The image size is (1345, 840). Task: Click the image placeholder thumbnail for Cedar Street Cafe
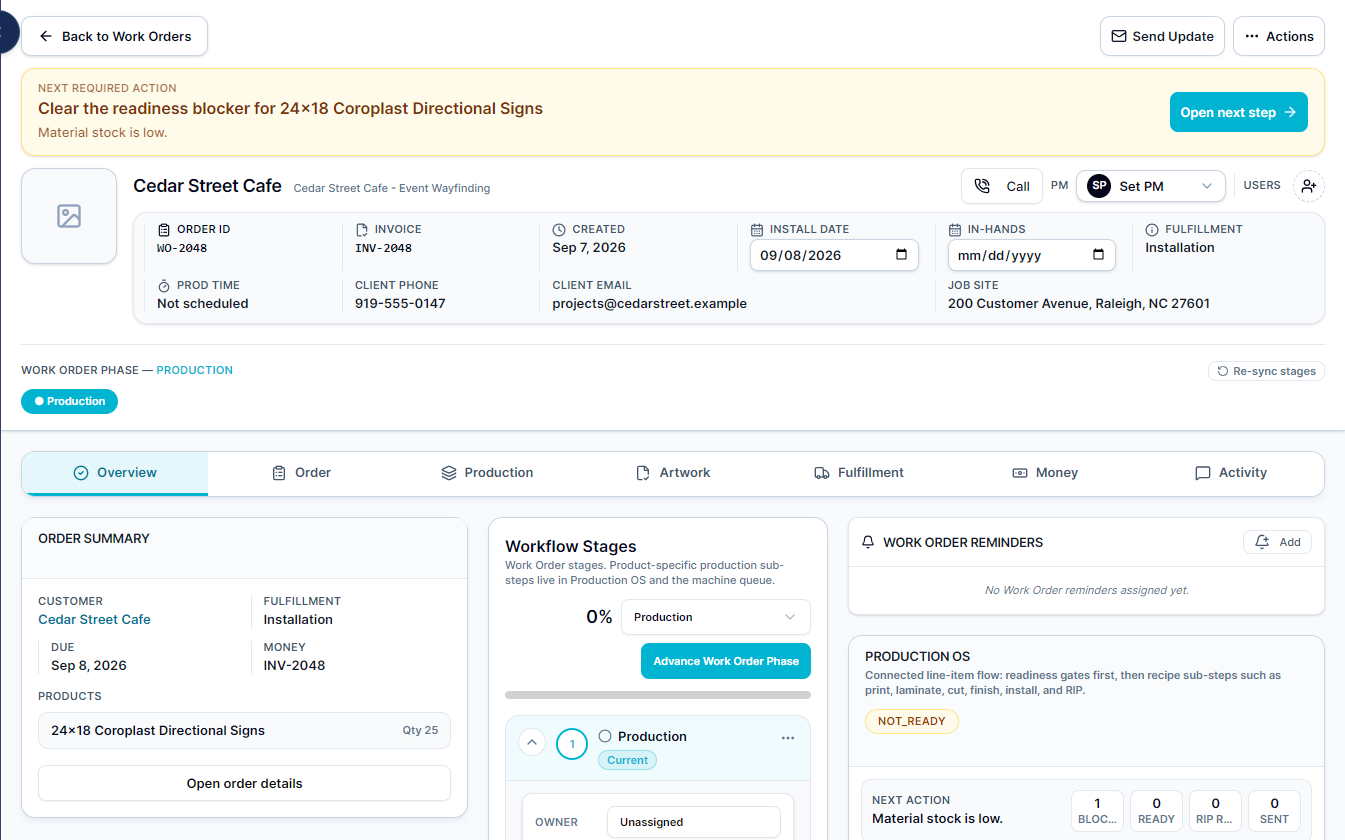coord(69,216)
